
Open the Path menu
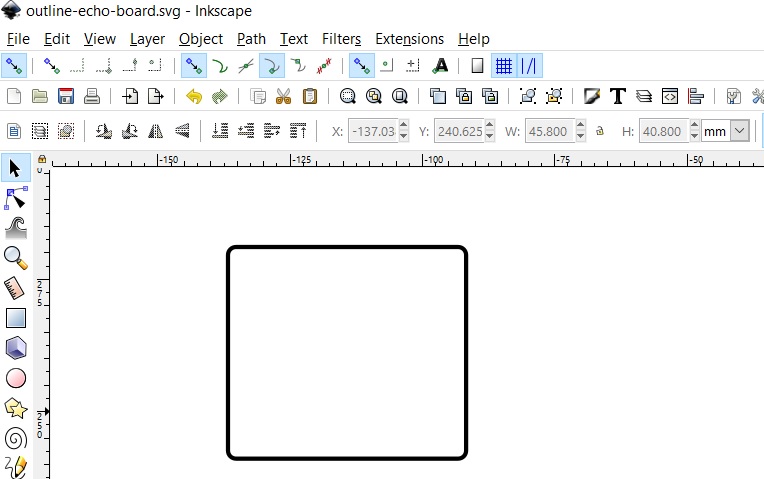pyautogui.click(x=251, y=38)
